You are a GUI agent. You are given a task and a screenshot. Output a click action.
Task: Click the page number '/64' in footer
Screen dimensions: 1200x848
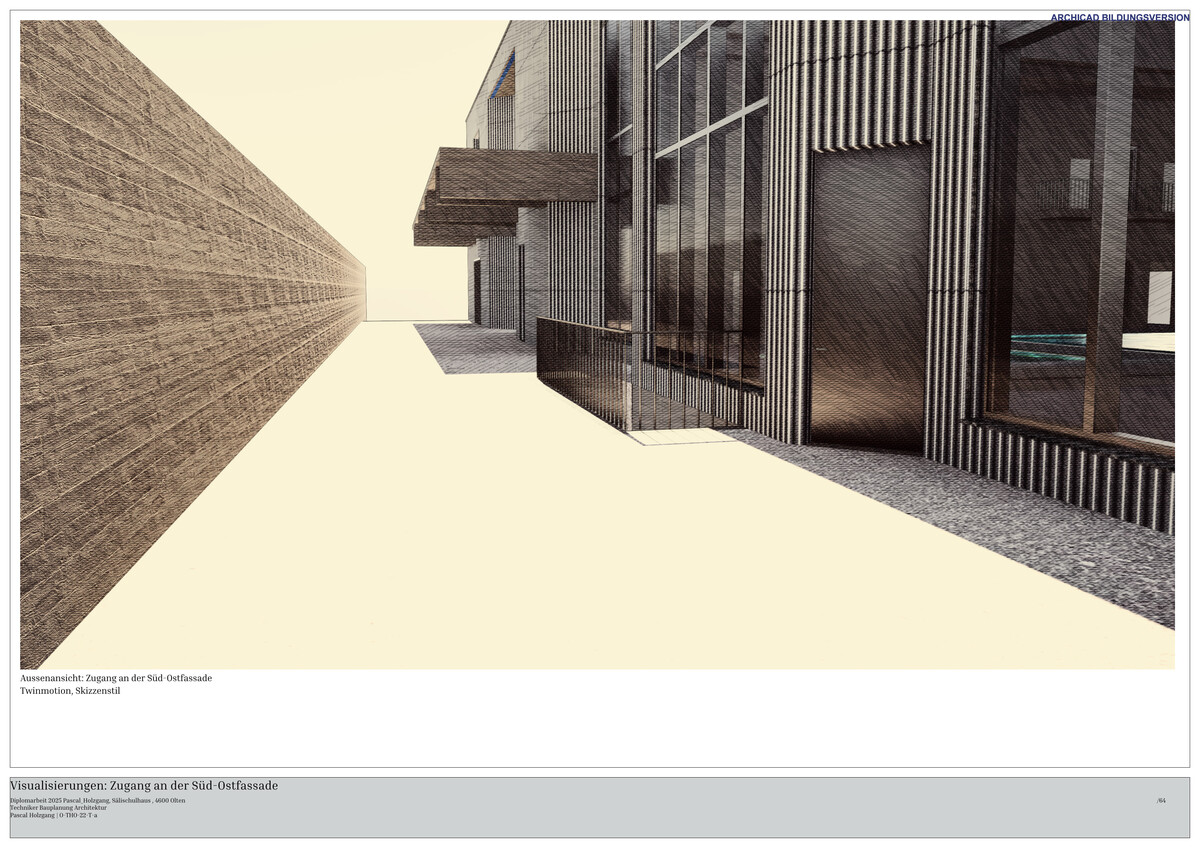(1161, 801)
